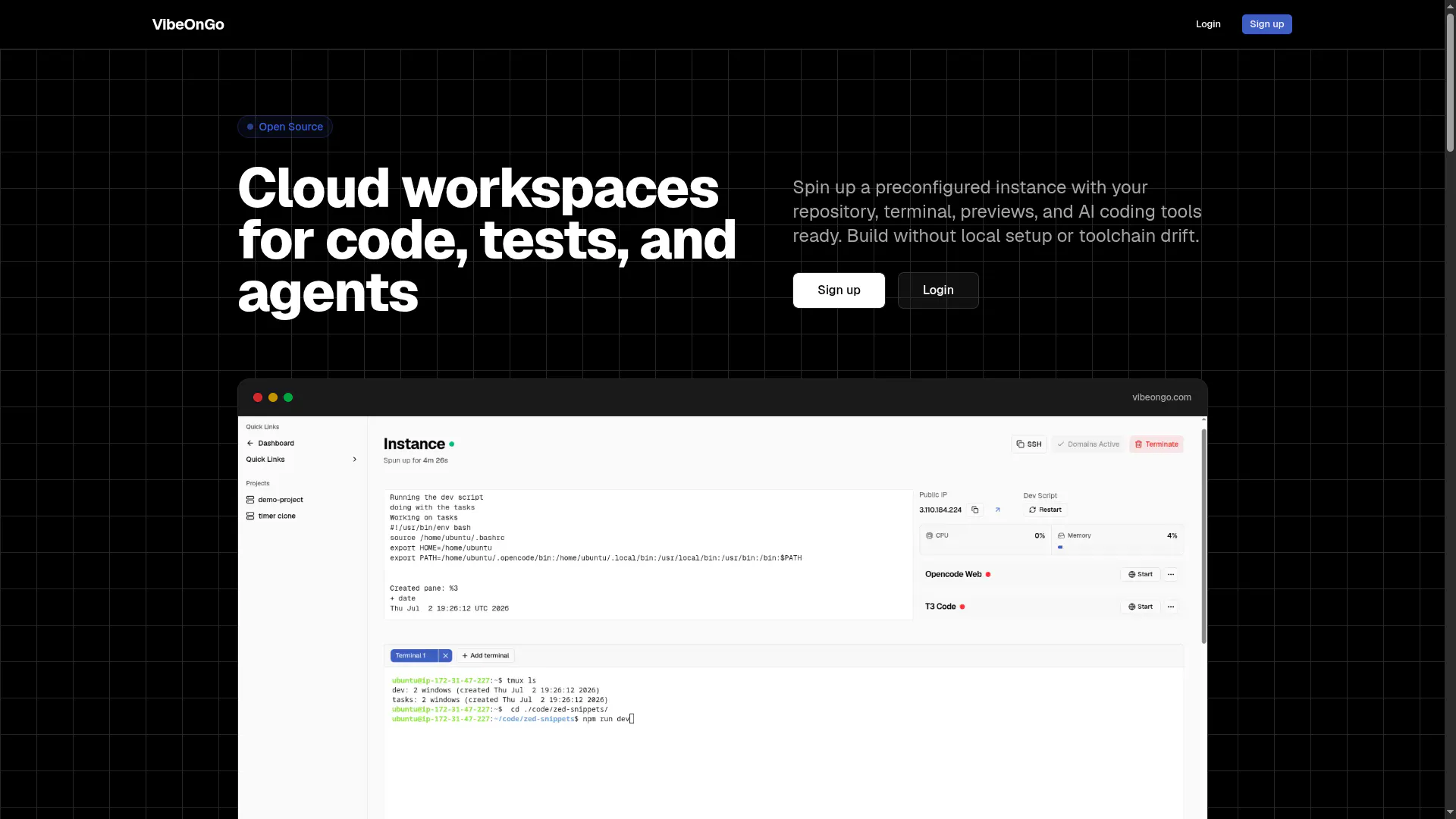The width and height of the screenshot is (1456, 819).
Task: Click the page scrollbar up arrow
Action: click(1450, 5)
